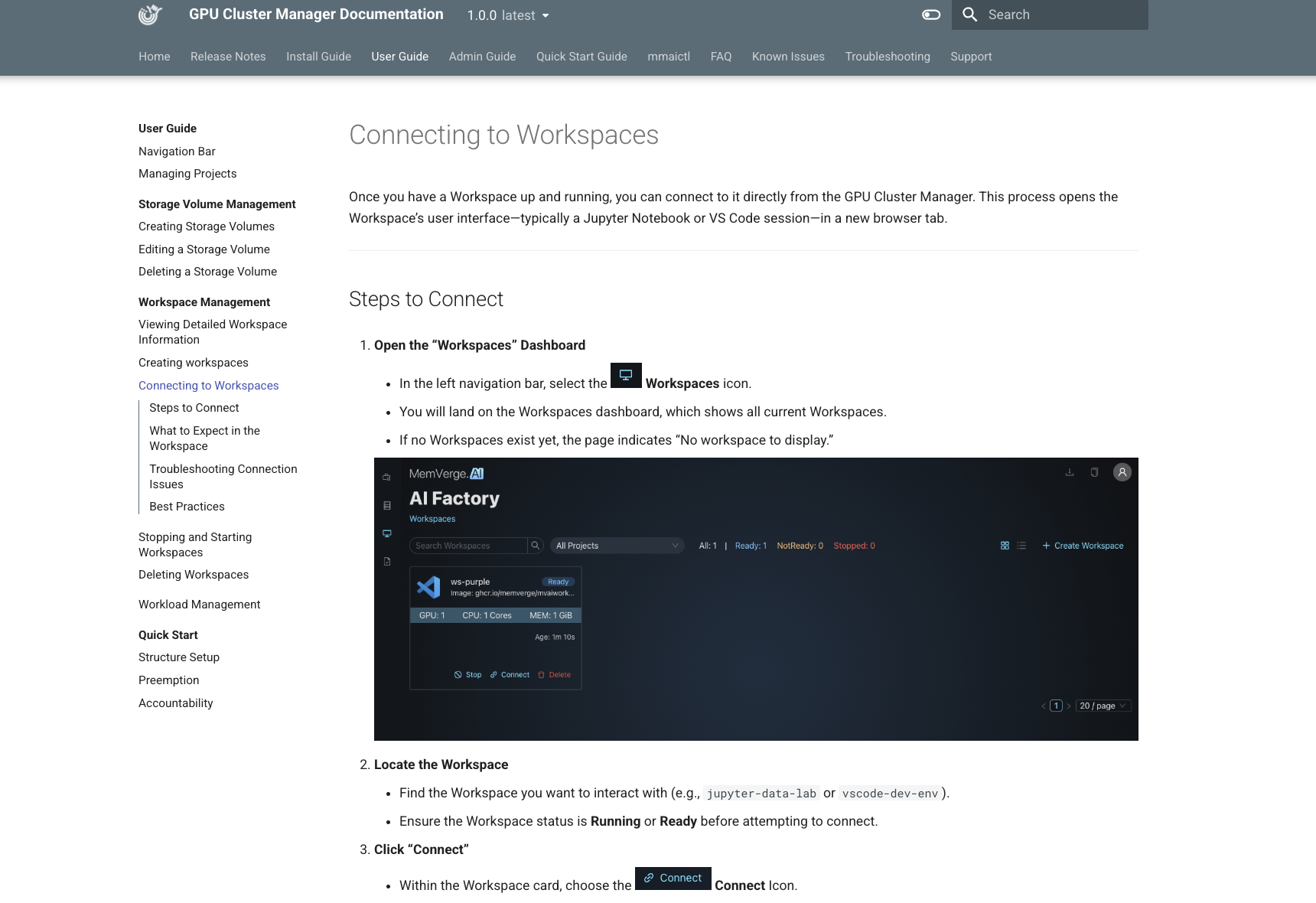
Task: Open the version selector showing latest
Action: pos(507,15)
